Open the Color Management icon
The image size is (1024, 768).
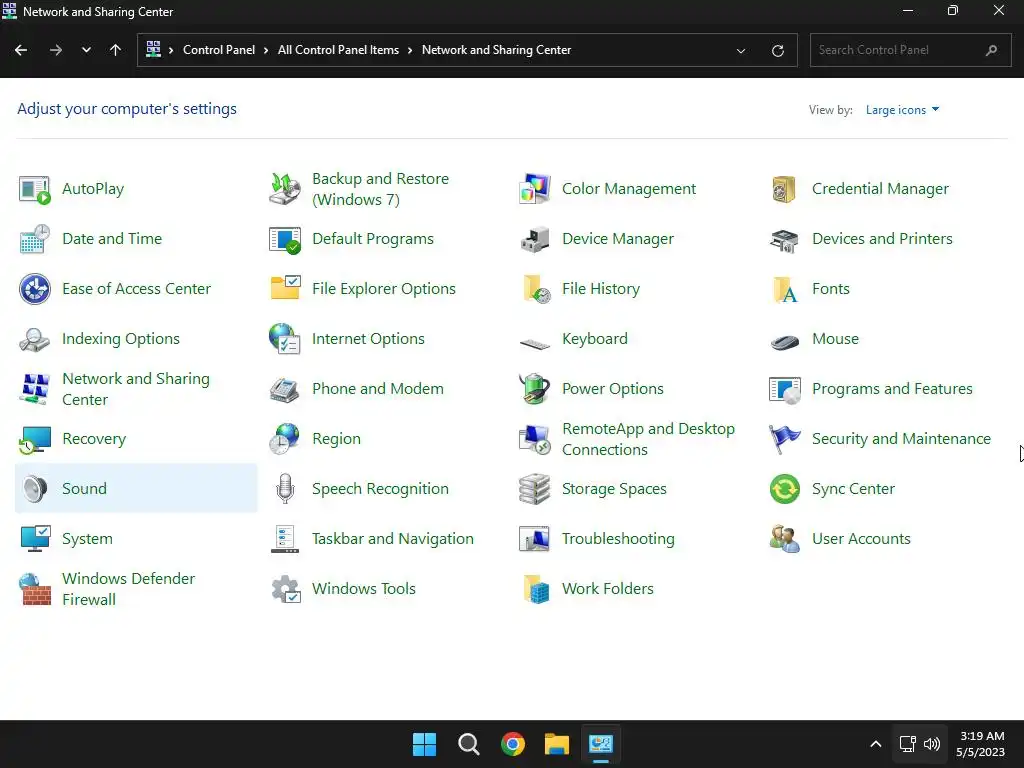[x=535, y=189]
